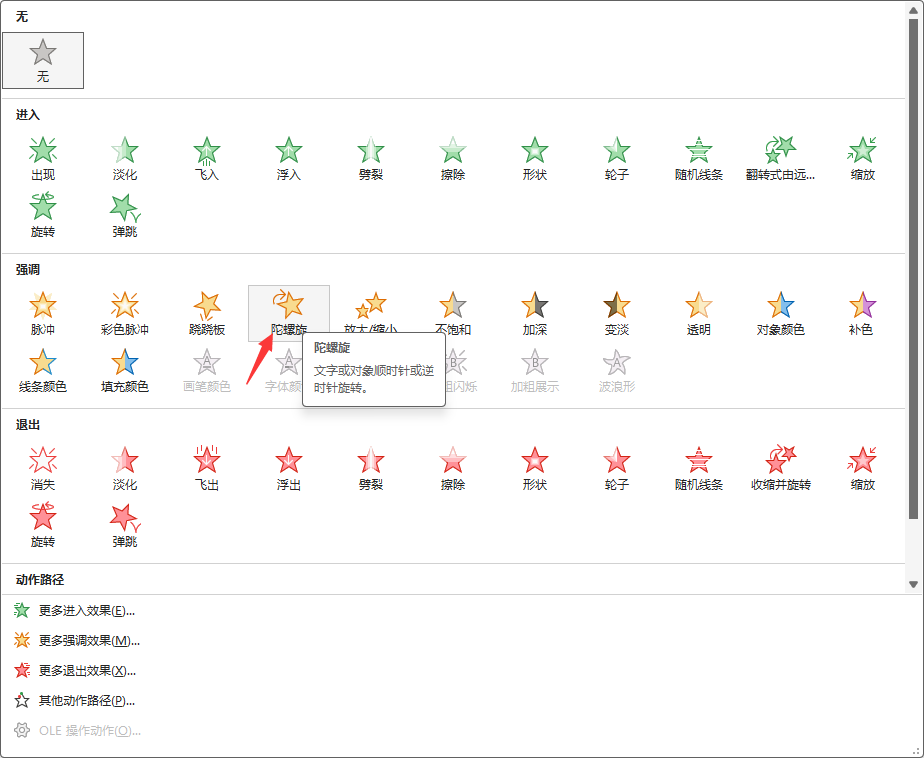
Task: Choose the 浮出 exit effect
Action: pos(289,469)
